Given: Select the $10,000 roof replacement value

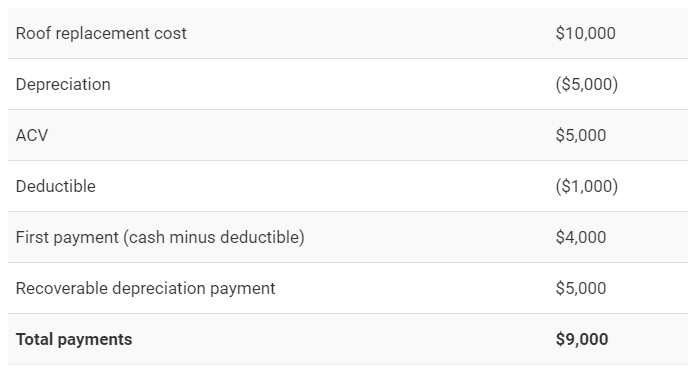Looking at the screenshot, I should coord(585,33).
